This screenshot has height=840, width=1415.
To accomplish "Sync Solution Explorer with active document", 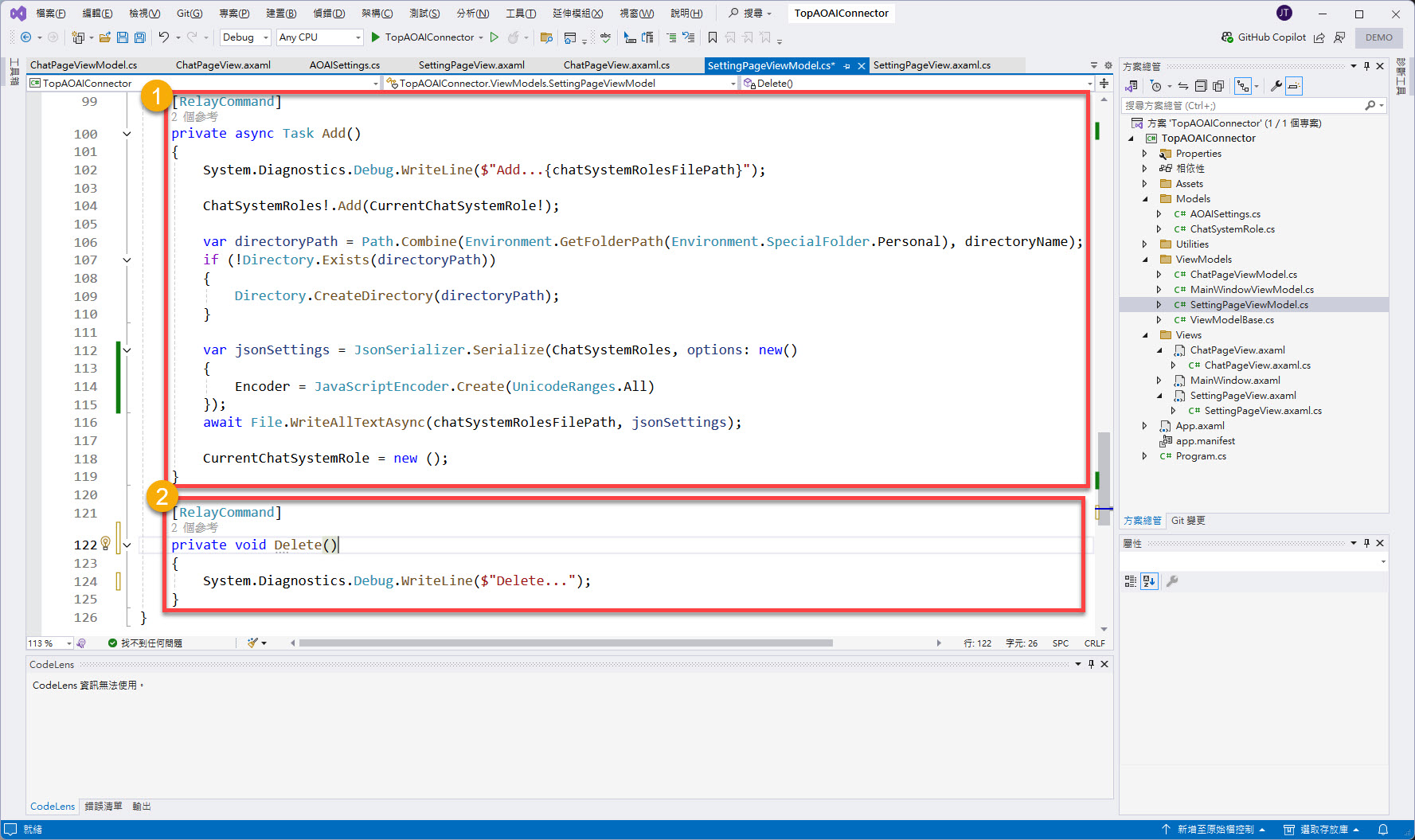I will click(1183, 86).
